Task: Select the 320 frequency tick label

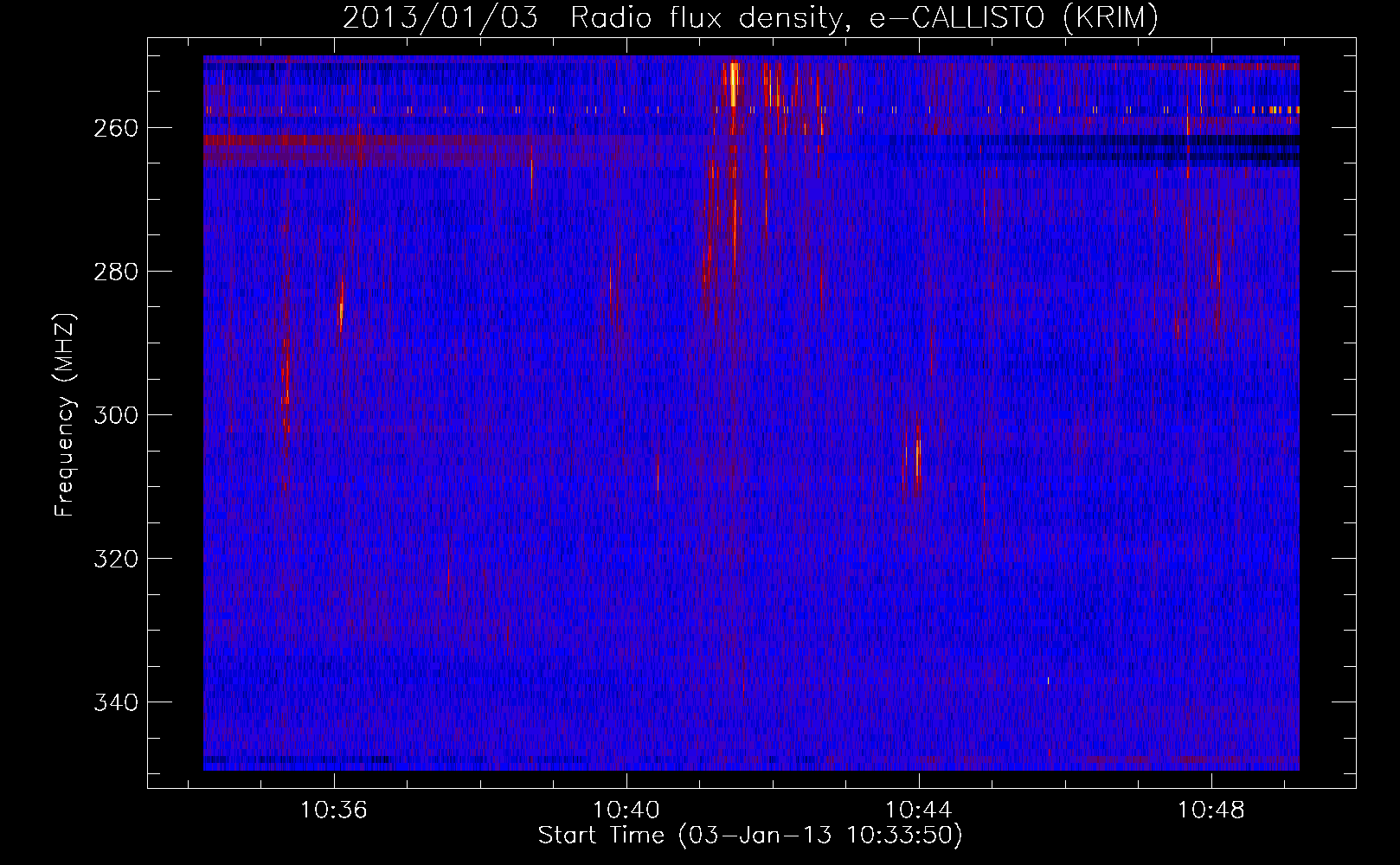Action: (x=115, y=559)
